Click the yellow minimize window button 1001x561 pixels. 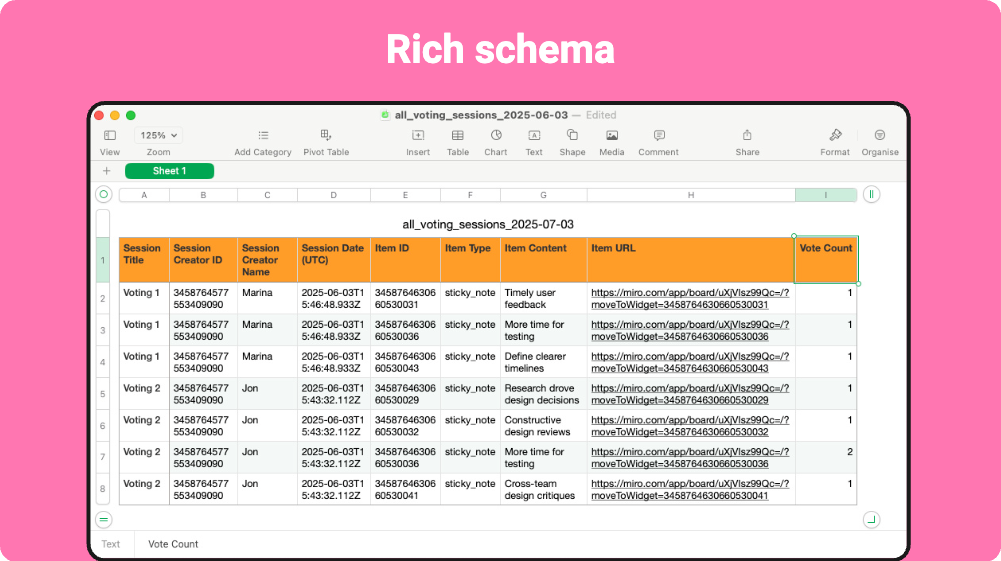115,116
